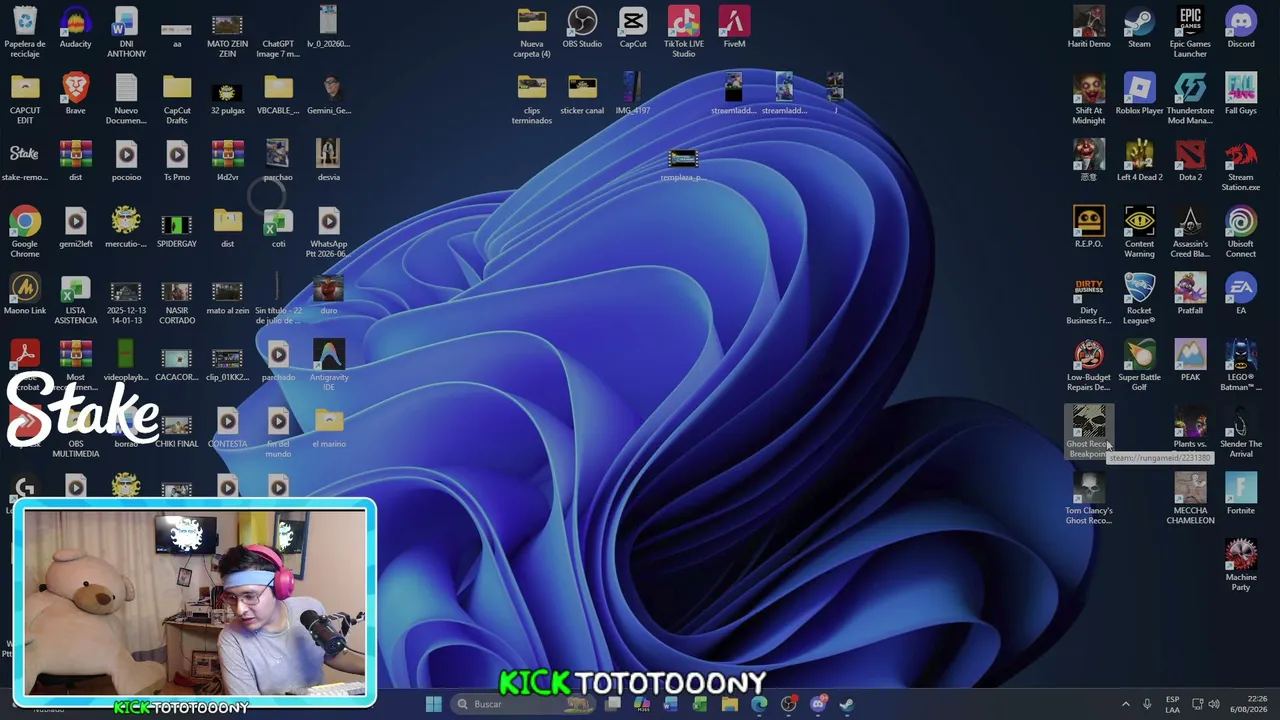This screenshot has width=1280, height=720.
Task: Select the Fall Guys shortcut
Action: click(1241, 94)
